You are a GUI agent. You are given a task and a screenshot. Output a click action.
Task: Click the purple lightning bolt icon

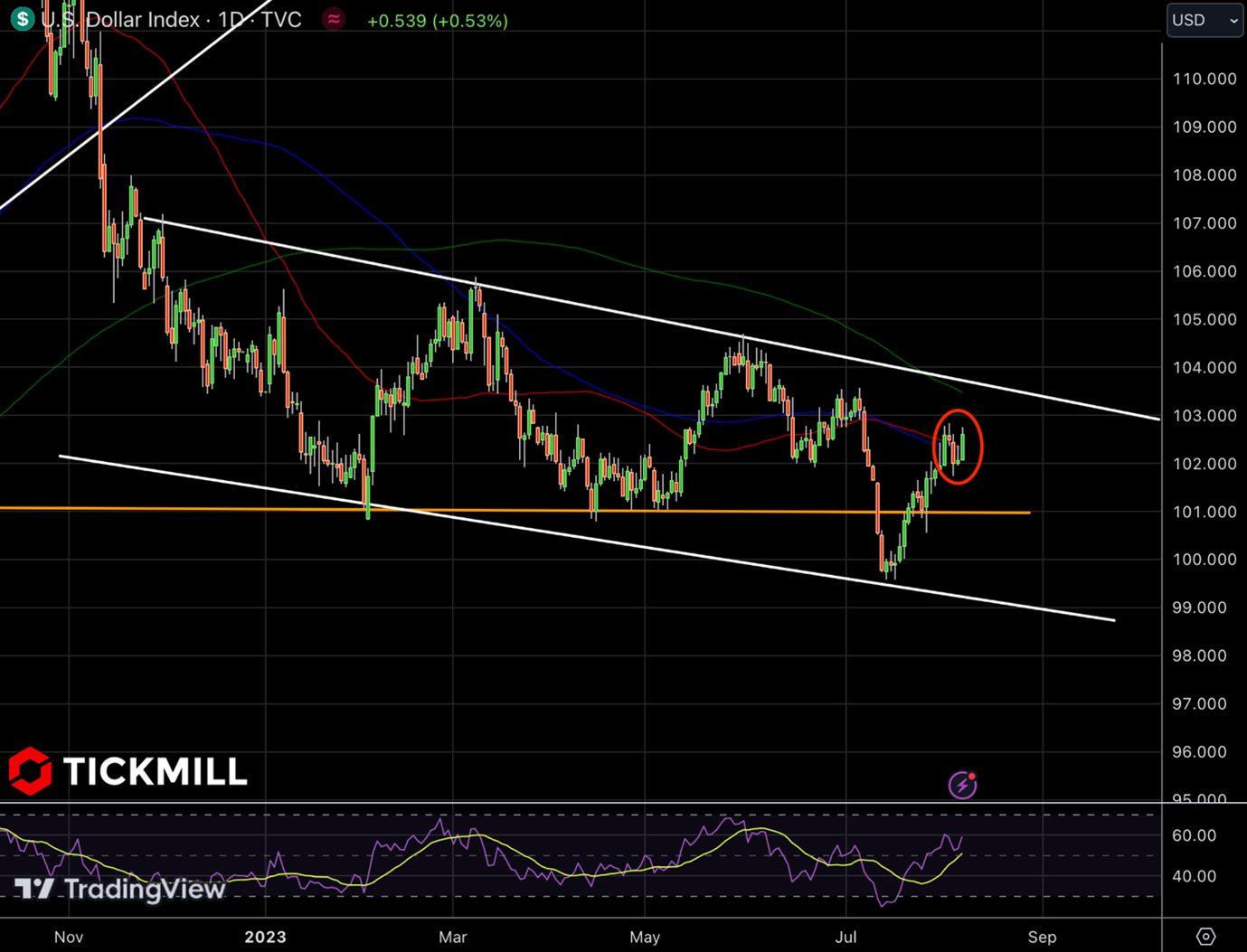962,785
